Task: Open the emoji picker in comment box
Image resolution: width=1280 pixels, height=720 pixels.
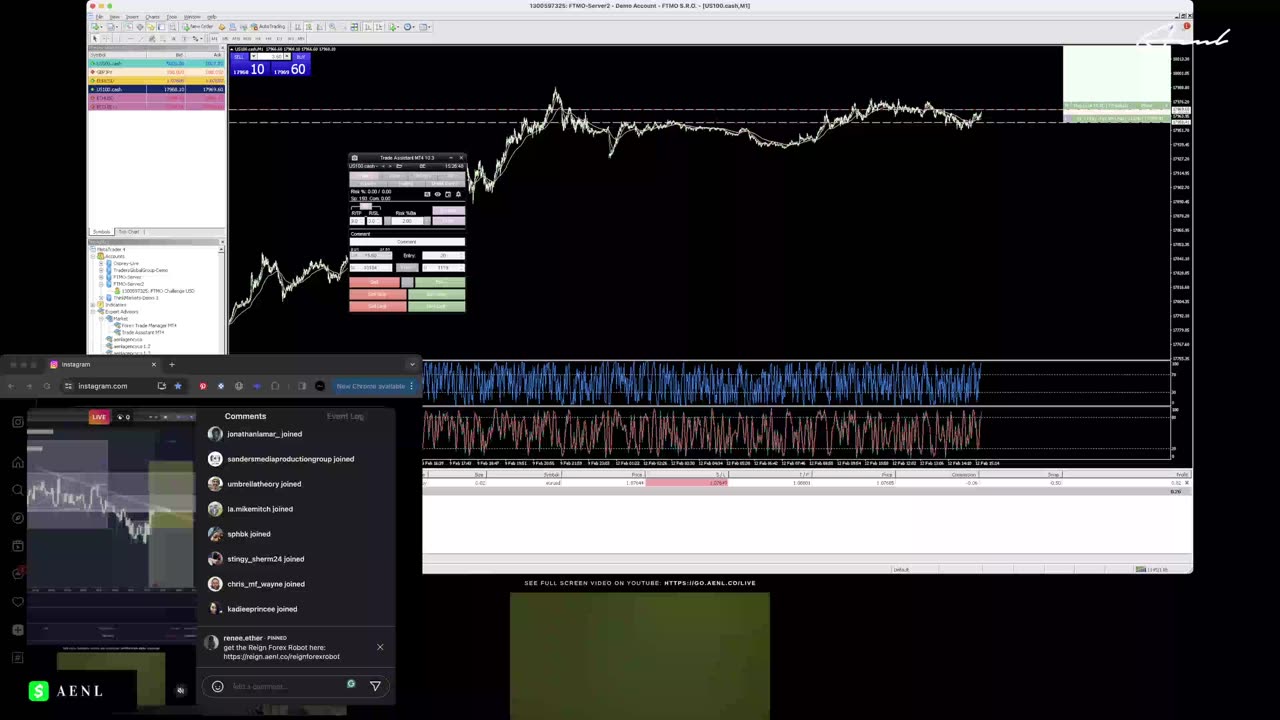Action: pyautogui.click(x=218, y=686)
